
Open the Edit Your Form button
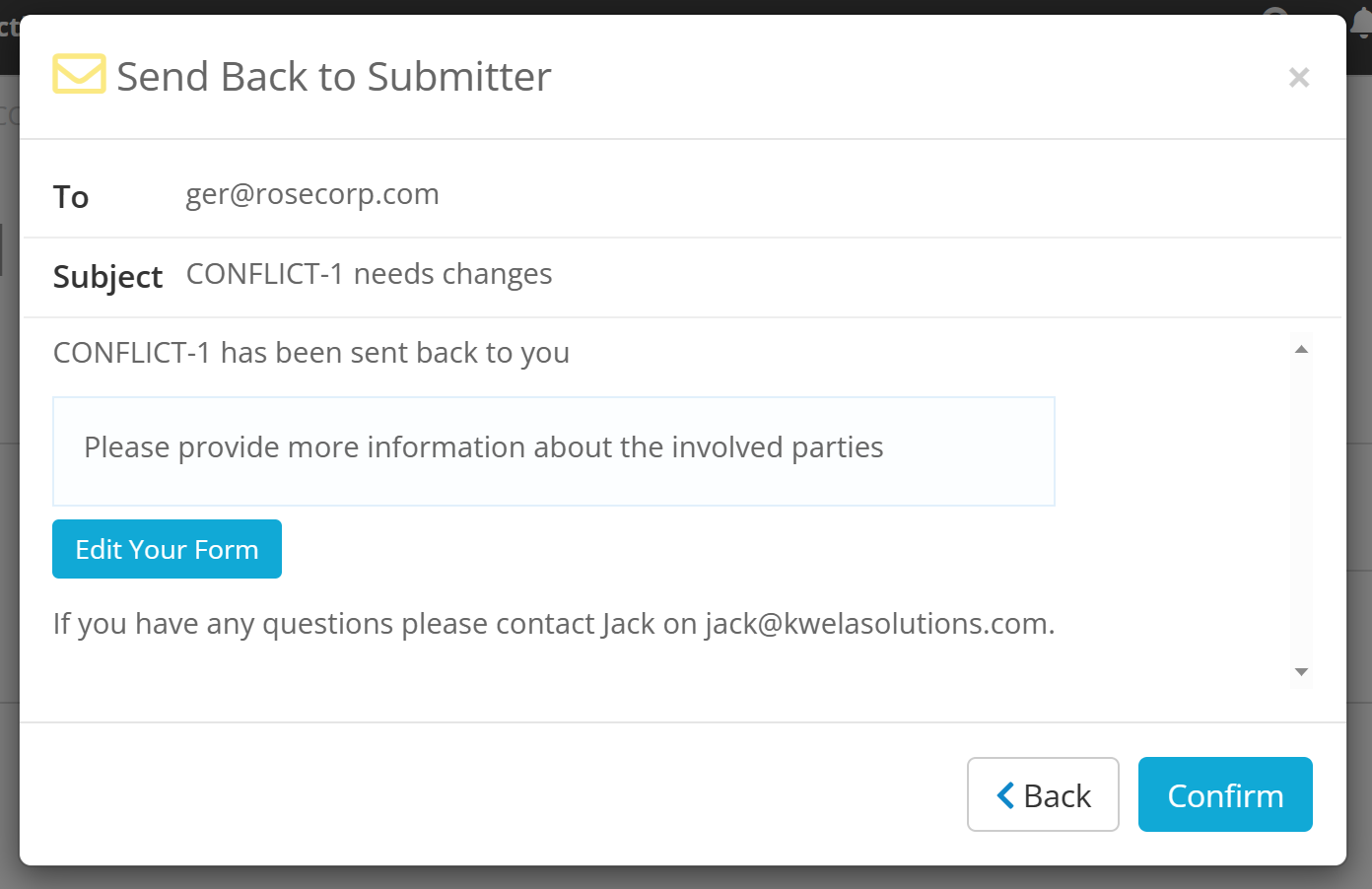tap(167, 549)
